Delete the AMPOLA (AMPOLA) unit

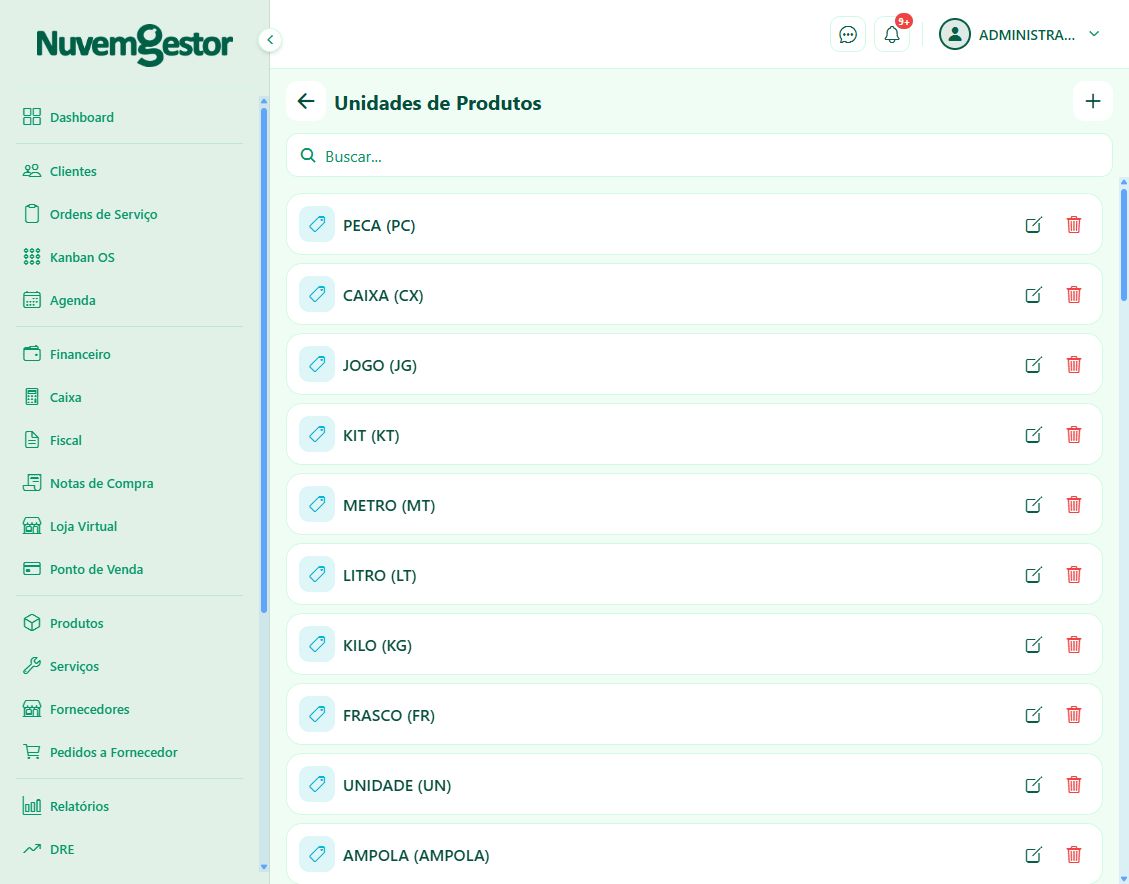1074,854
